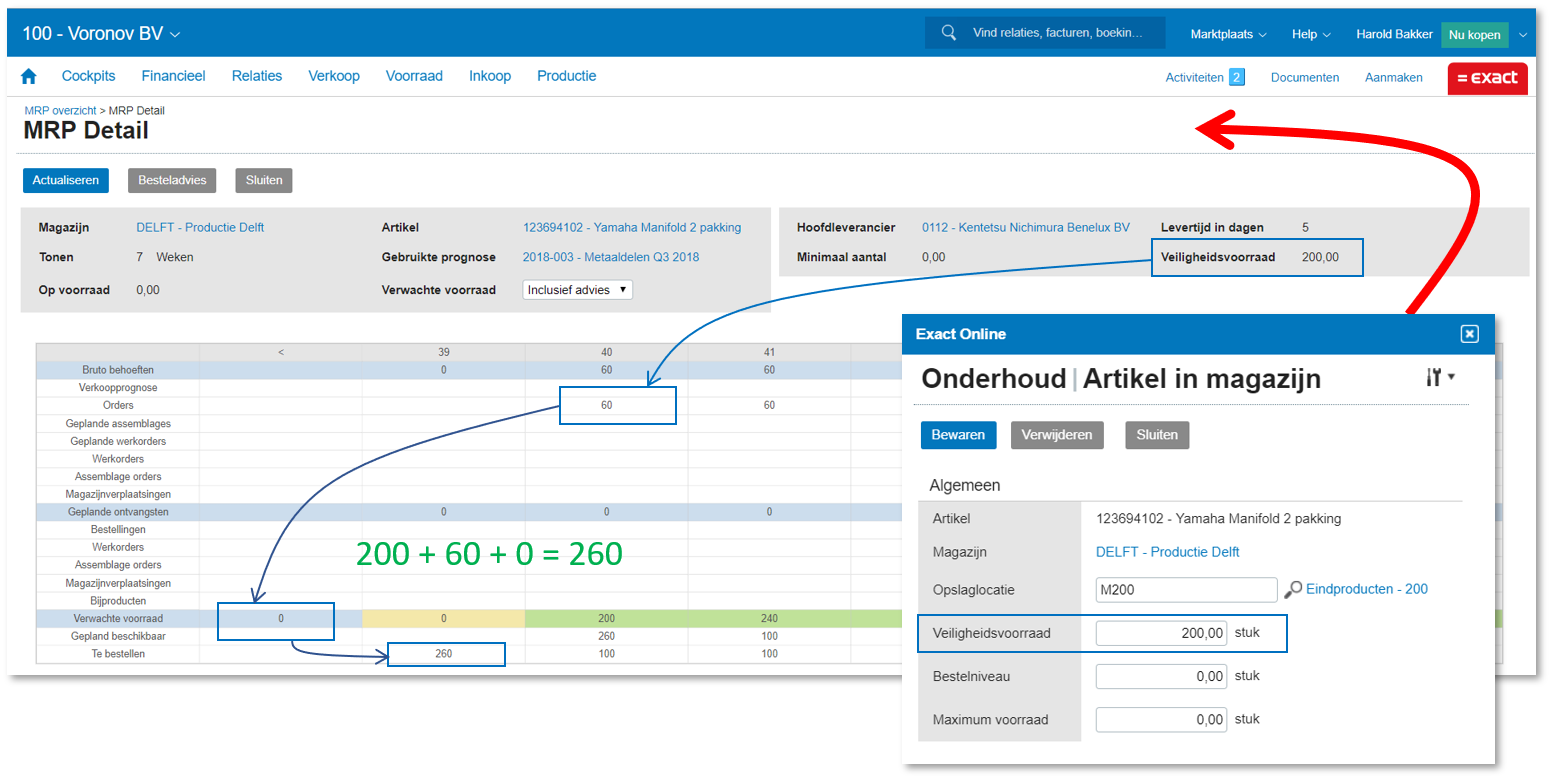1549x777 pixels.
Task: Click the magnifier lookup next to Opslaglocatie
Action: click(1293, 590)
